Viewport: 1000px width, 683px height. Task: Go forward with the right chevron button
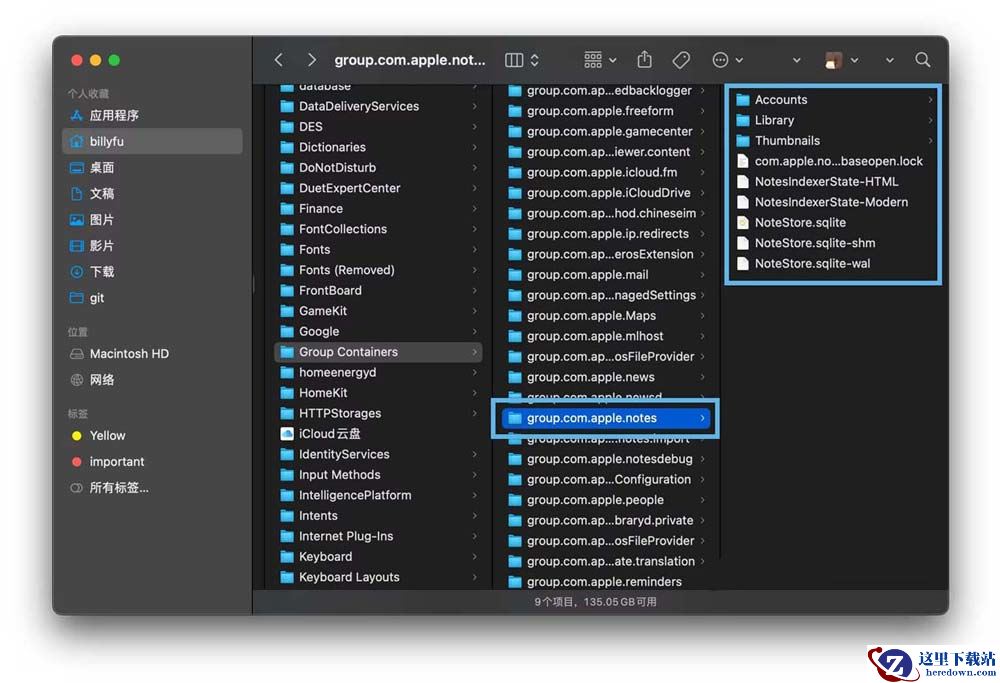tap(311, 60)
